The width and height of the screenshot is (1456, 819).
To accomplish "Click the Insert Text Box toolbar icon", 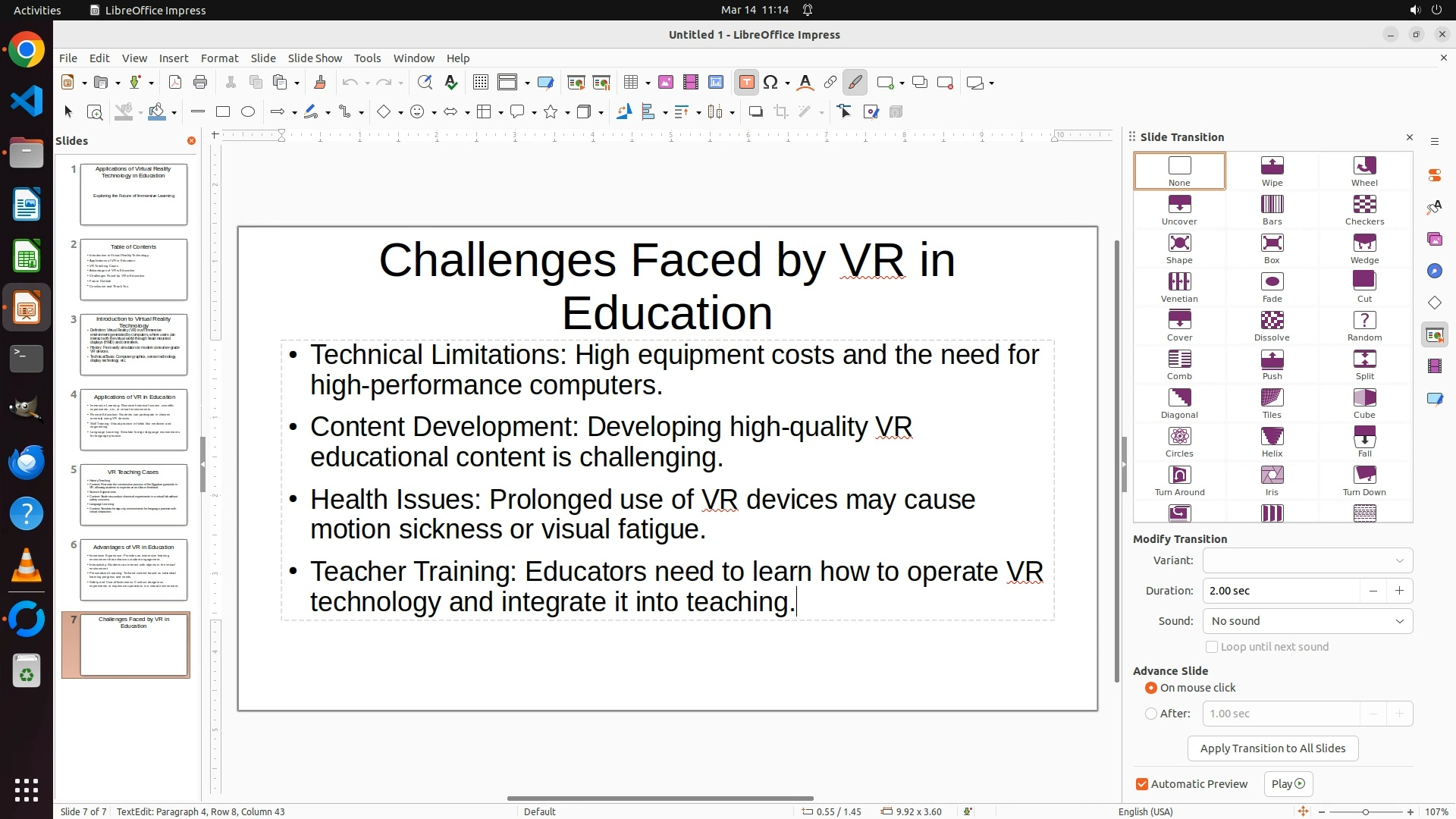I will [x=746, y=83].
